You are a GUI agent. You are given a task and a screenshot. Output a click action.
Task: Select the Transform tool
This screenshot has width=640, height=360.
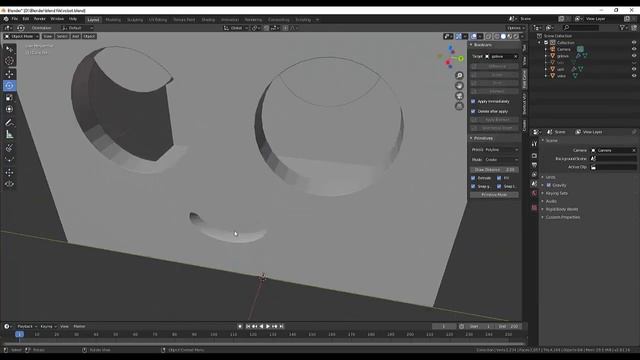9,109
